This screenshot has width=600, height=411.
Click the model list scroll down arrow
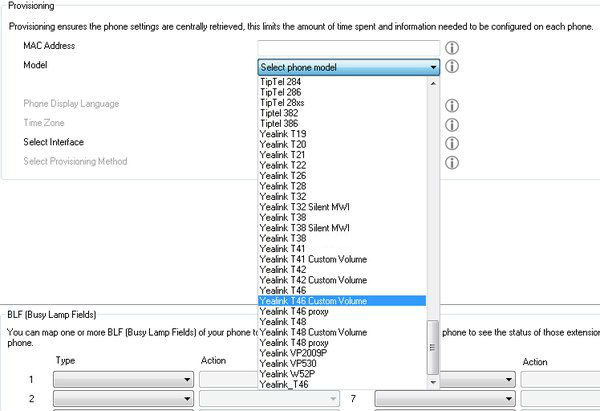click(433, 382)
